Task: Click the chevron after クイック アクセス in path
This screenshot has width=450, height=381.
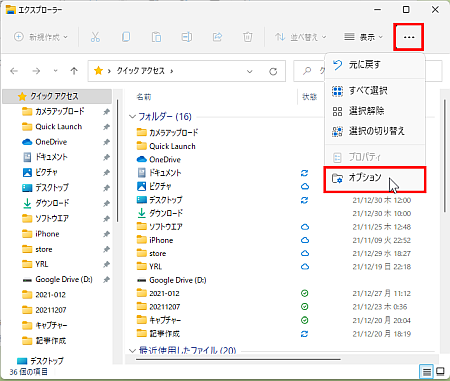Action: (172, 71)
